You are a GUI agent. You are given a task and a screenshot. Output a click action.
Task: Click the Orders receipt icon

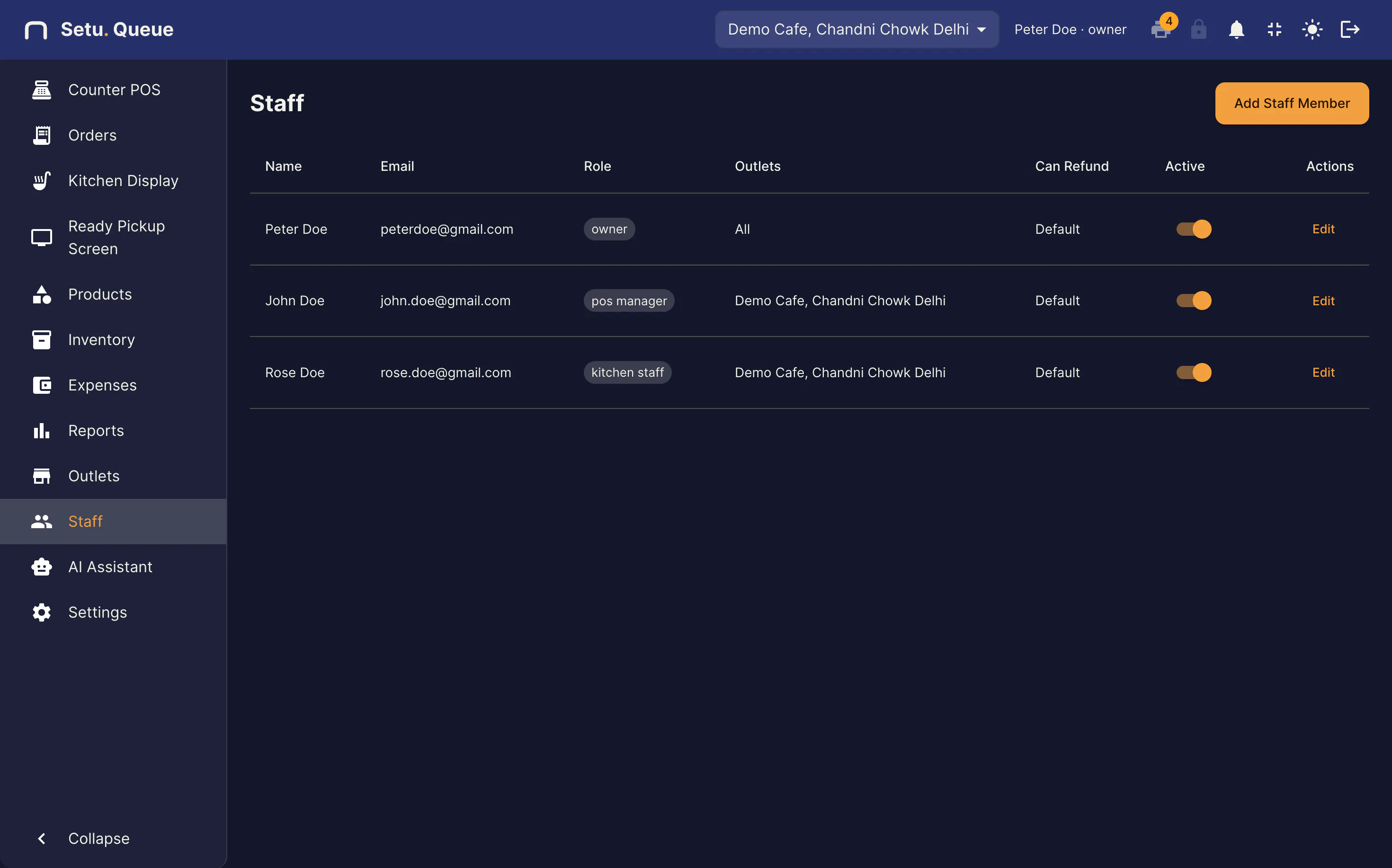[x=41, y=135]
